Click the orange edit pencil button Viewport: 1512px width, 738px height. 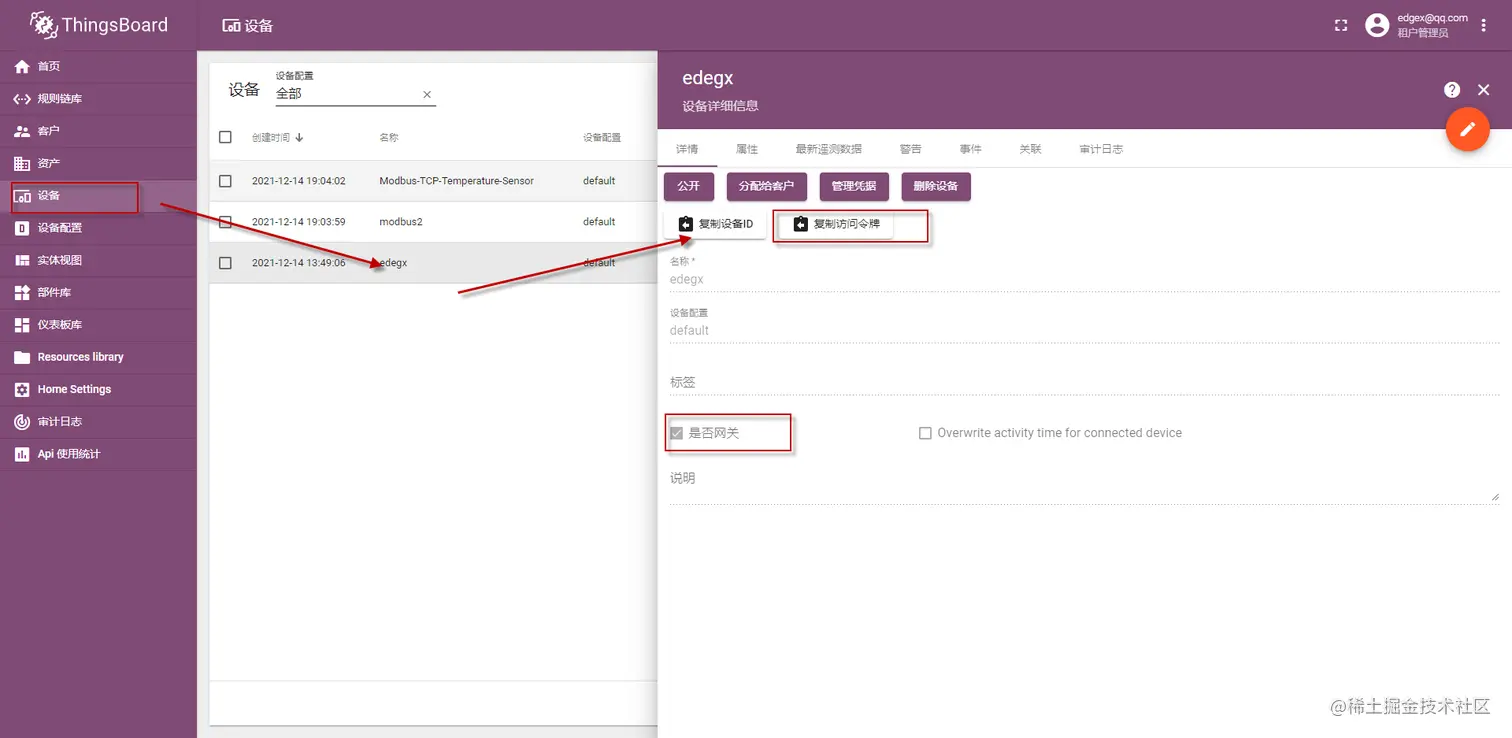tap(1468, 130)
